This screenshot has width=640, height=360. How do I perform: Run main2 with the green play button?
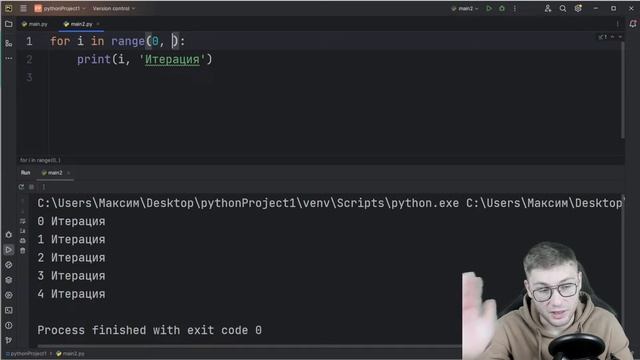click(489, 8)
